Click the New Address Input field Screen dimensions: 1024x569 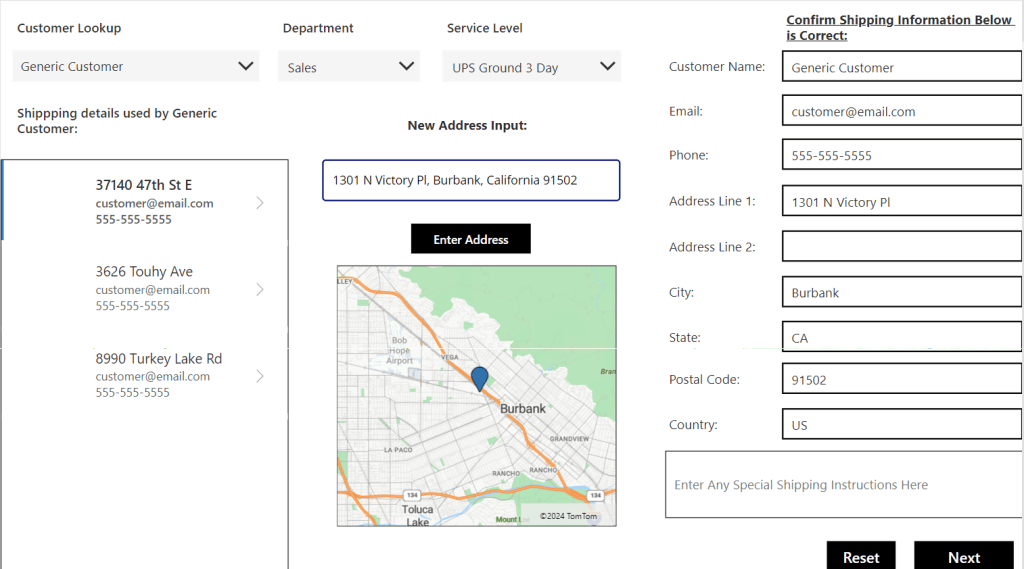(x=470, y=180)
